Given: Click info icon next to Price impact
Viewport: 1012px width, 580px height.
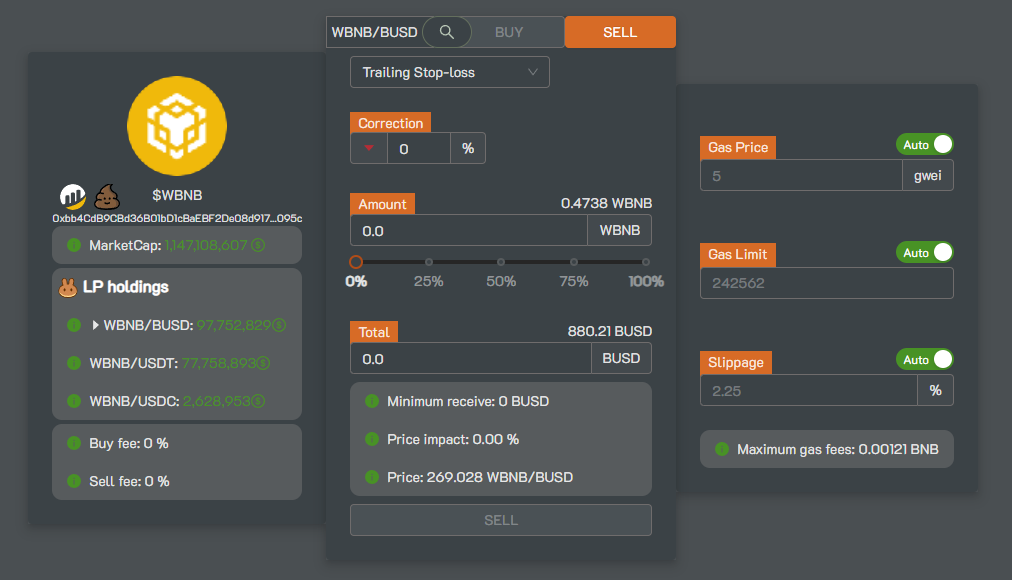Looking at the screenshot, I should [x=371, y=439].
